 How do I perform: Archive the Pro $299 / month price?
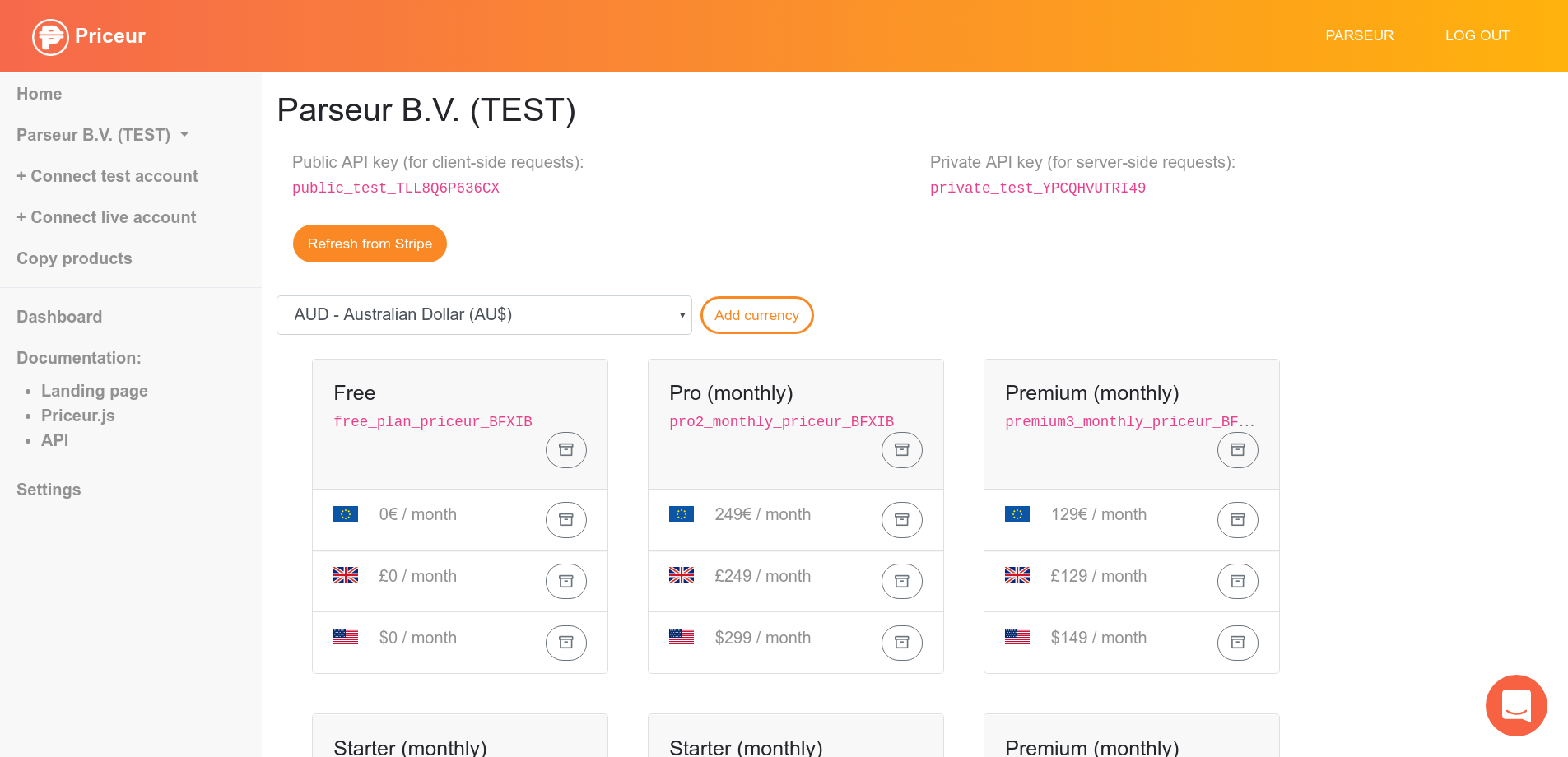pyautogui.click(x=902, y=643)
